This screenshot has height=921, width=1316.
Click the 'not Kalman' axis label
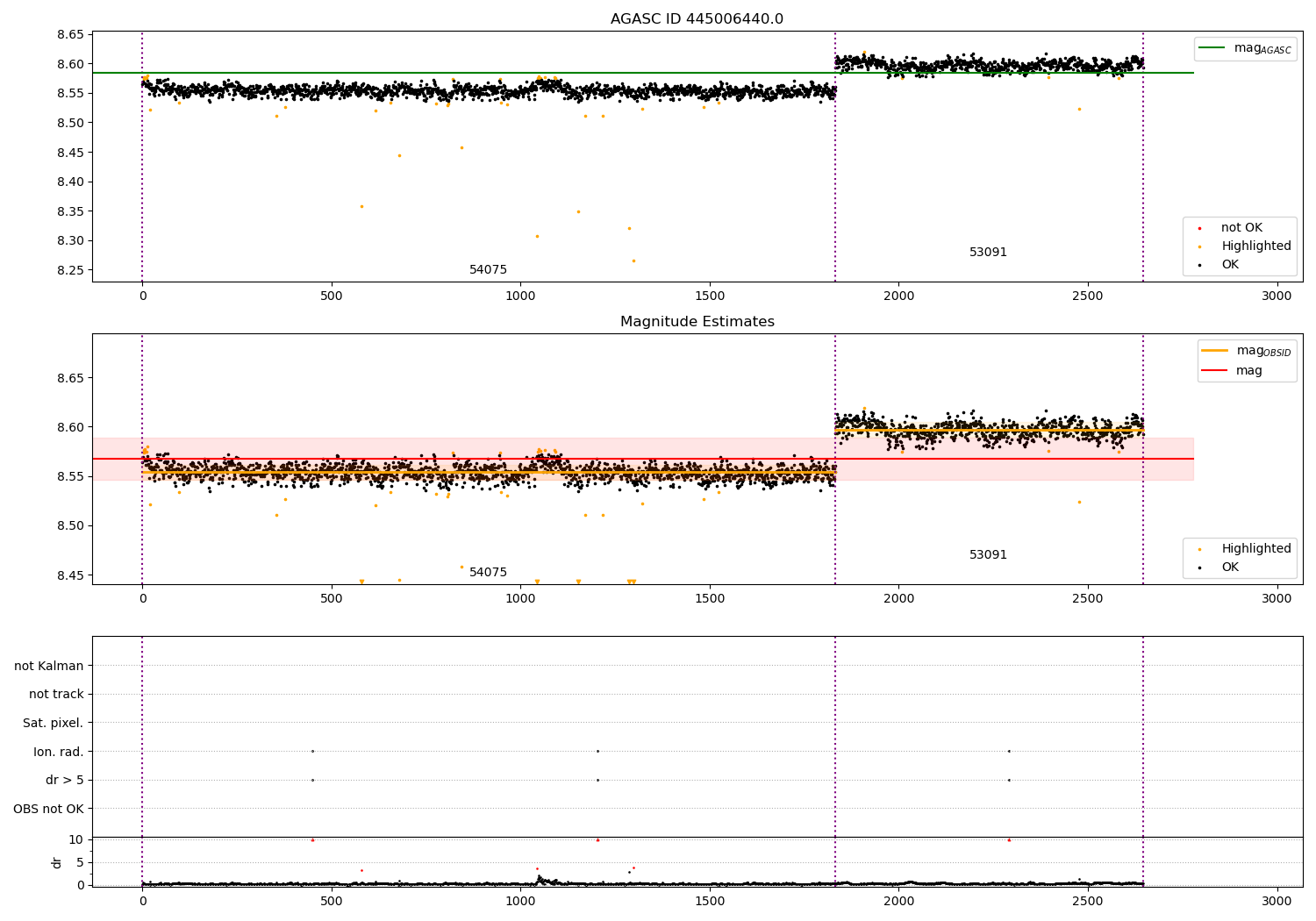[x=49, y=666]
